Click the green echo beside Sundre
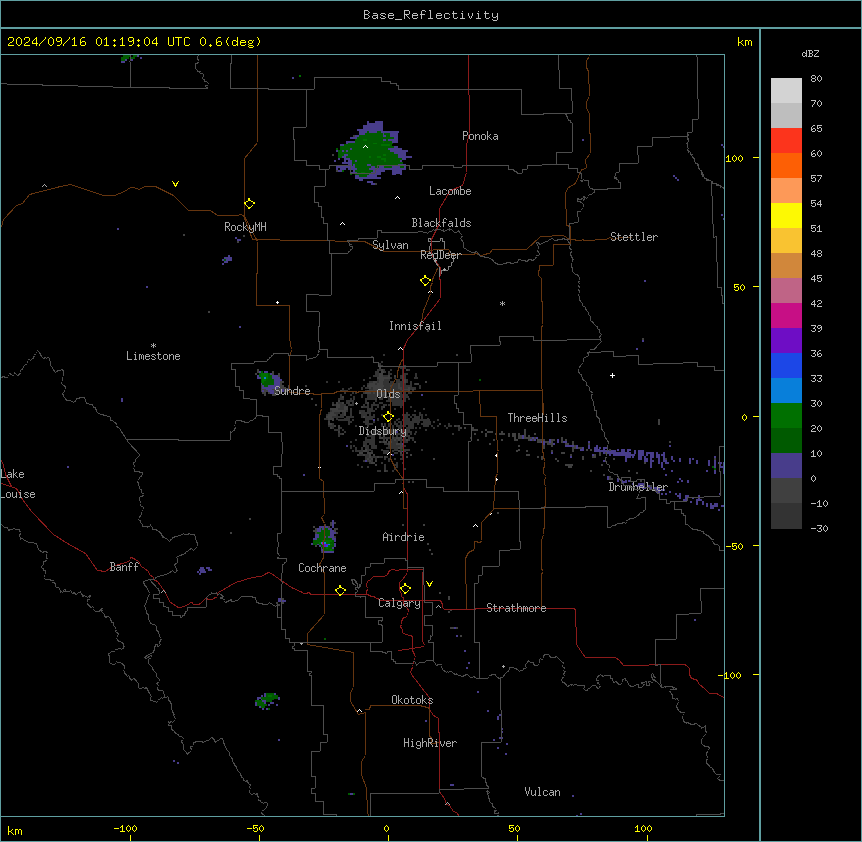 (269, 382)
